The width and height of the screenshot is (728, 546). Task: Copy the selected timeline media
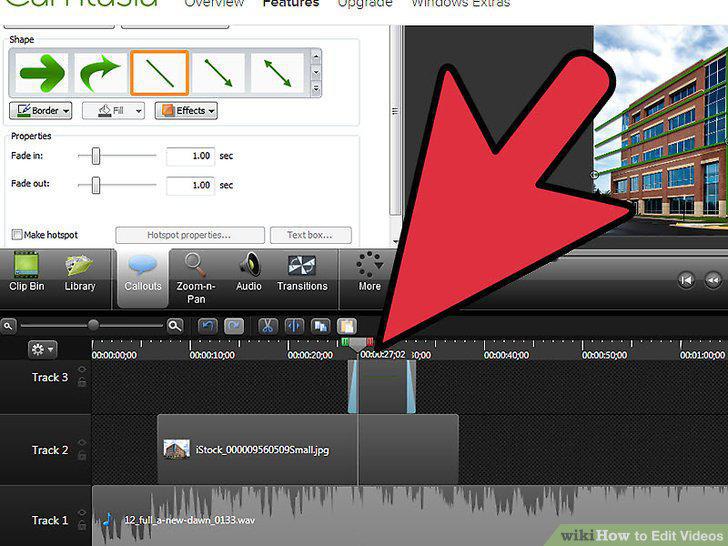click(x=321, y=326)
